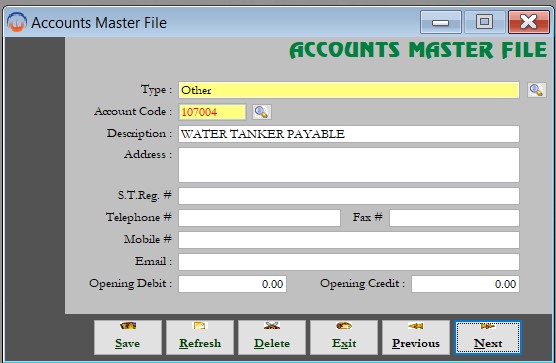
Task: Click the Delete button
Action: 272,337
